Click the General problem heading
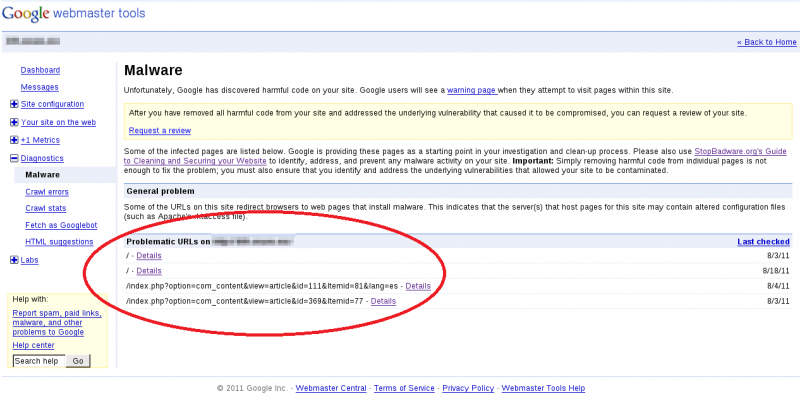The image size is (800, 394). 160,191
